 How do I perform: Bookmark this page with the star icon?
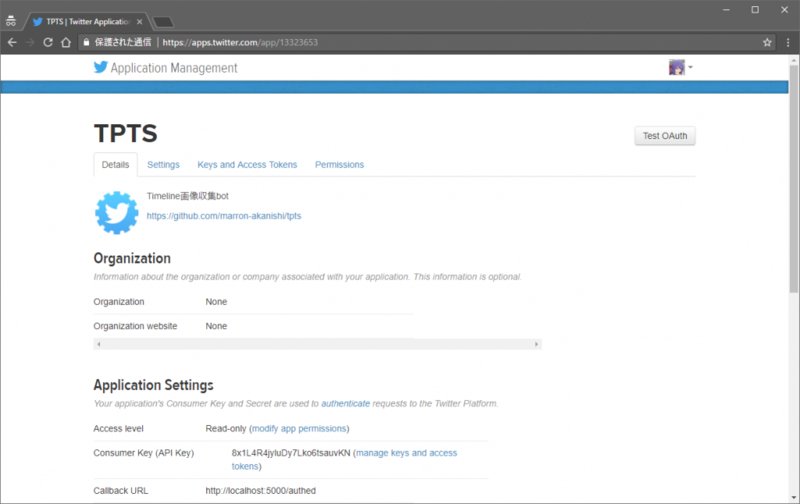point(767,42)
